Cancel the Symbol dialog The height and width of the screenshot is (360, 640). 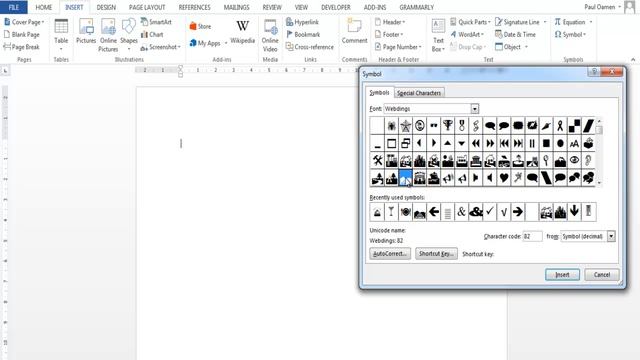click(x=602, y=275)
